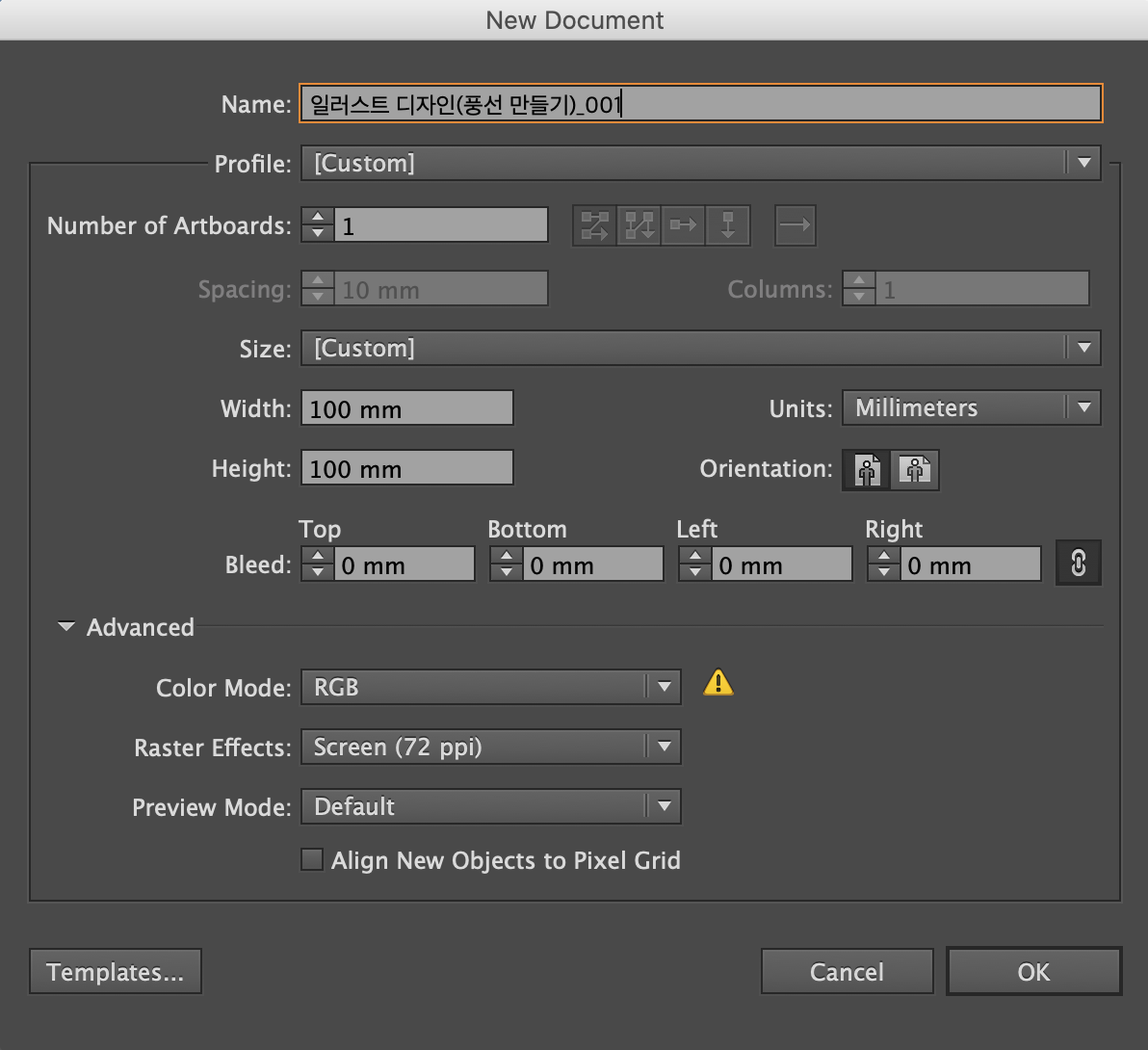Image resolution: width=1148 pixels, height=1050 pixels.
Task: Open the Size dropdown
Action: click(701, 348)
